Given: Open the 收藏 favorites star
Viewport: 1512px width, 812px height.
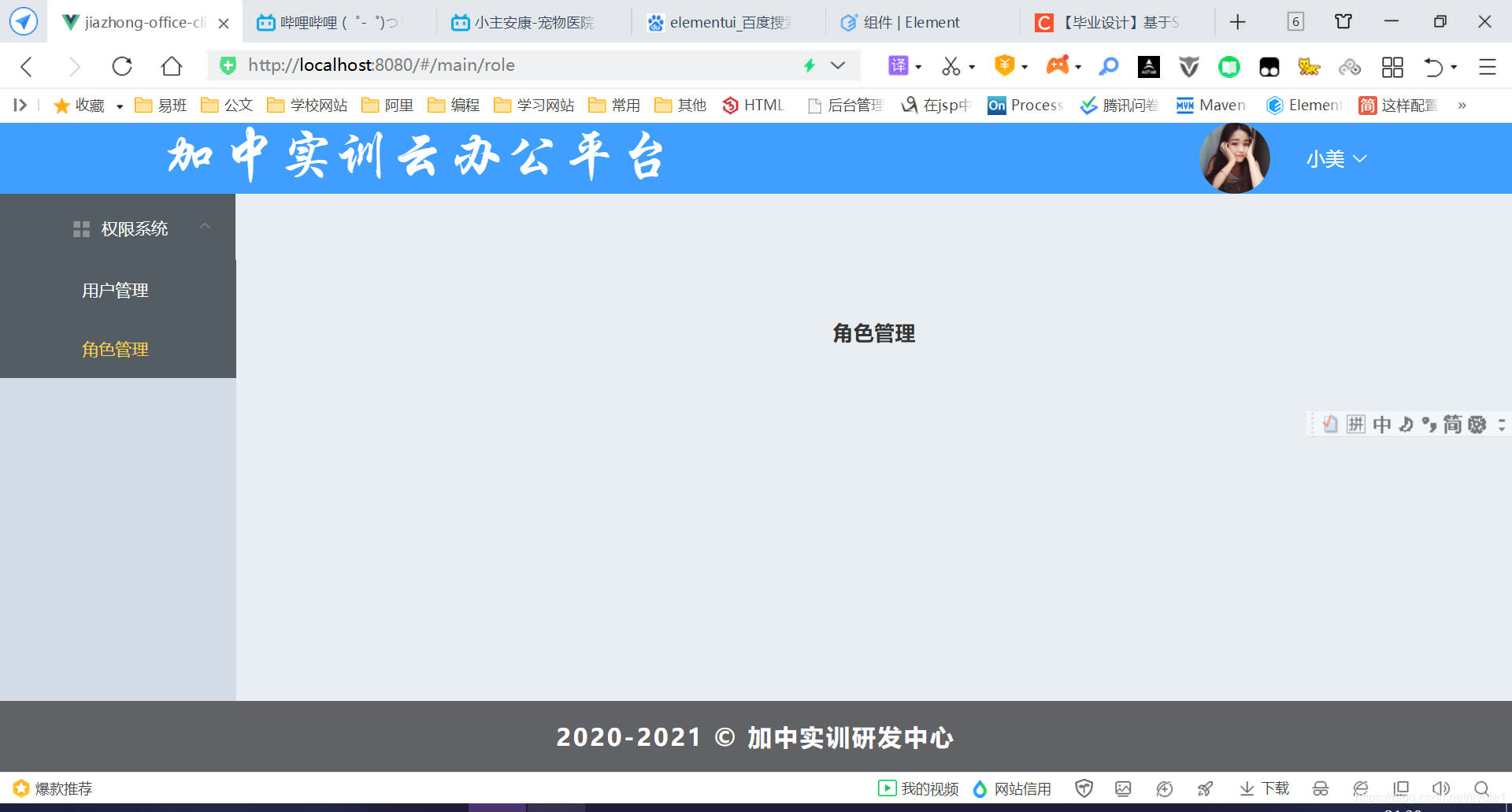Looking at the screenshot, I should (61, 106).
